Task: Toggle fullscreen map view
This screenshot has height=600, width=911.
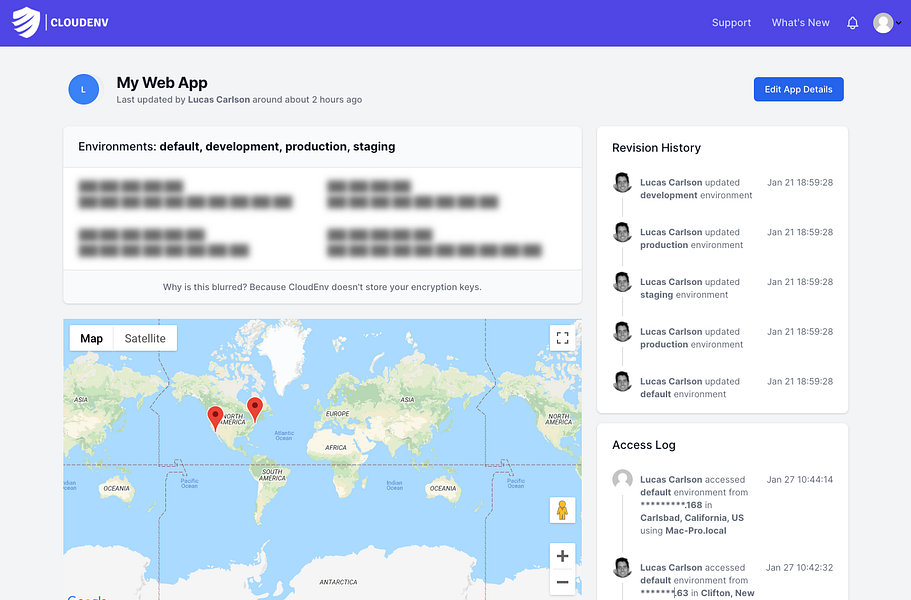Action: click(562, 338)
